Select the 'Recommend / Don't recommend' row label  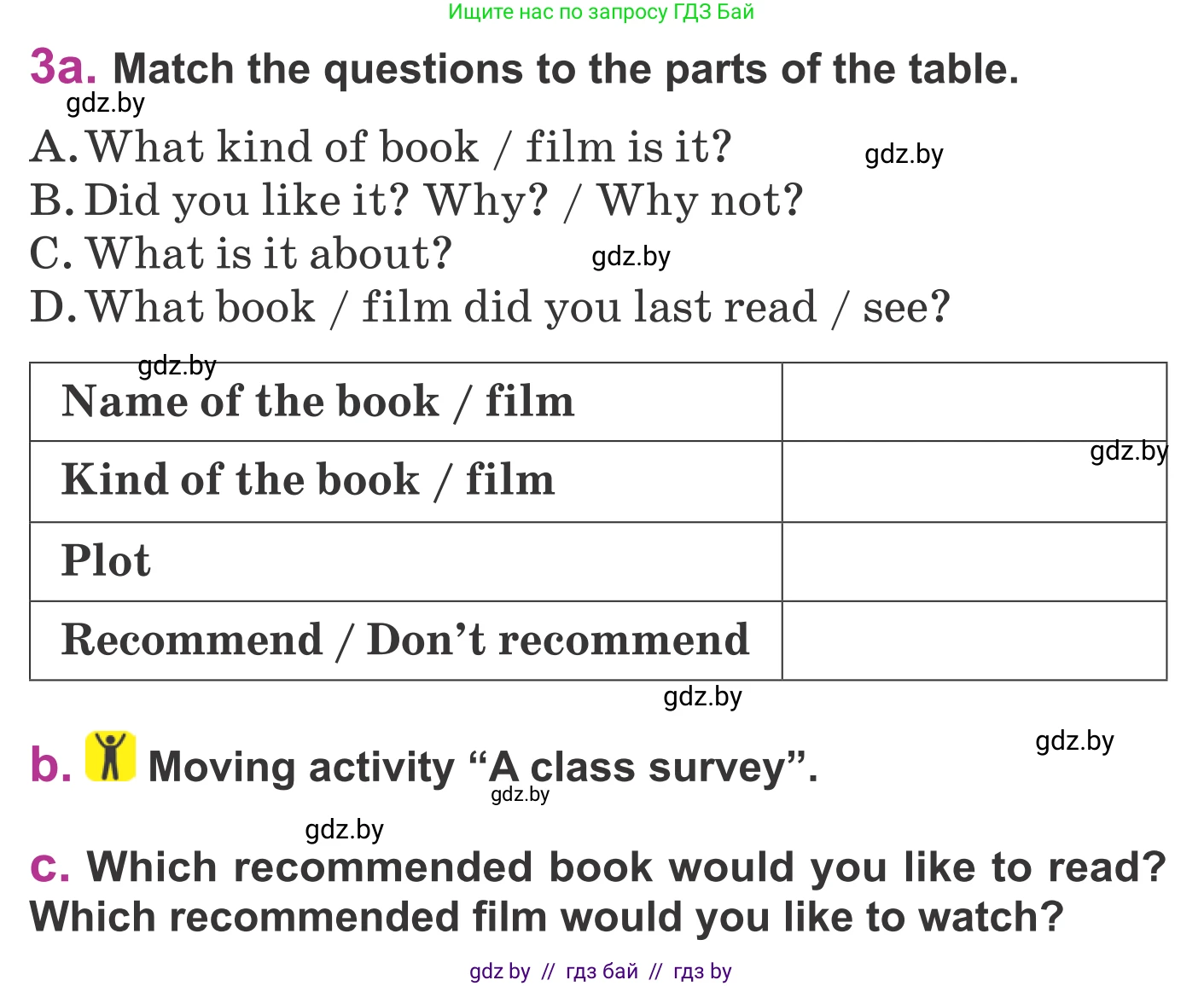(x=405, y=641)
